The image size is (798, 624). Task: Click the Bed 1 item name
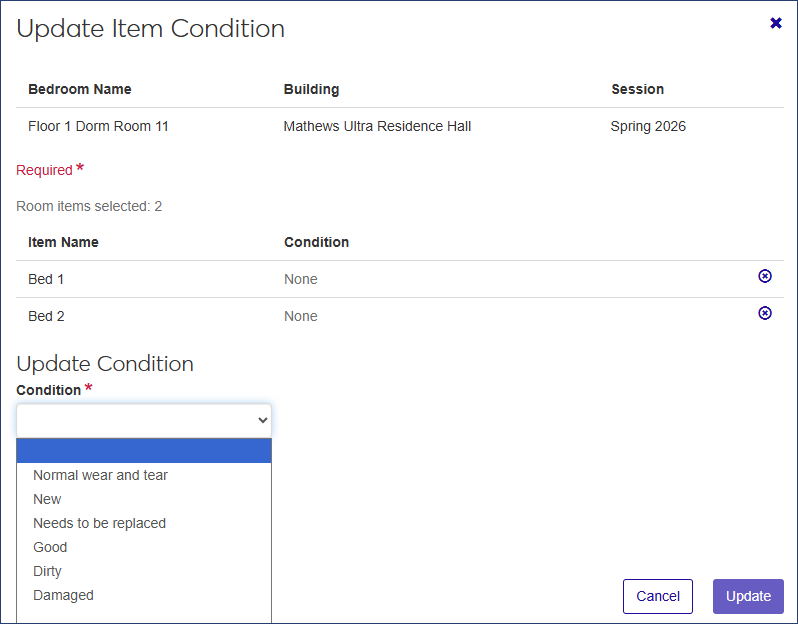(46, 279)
